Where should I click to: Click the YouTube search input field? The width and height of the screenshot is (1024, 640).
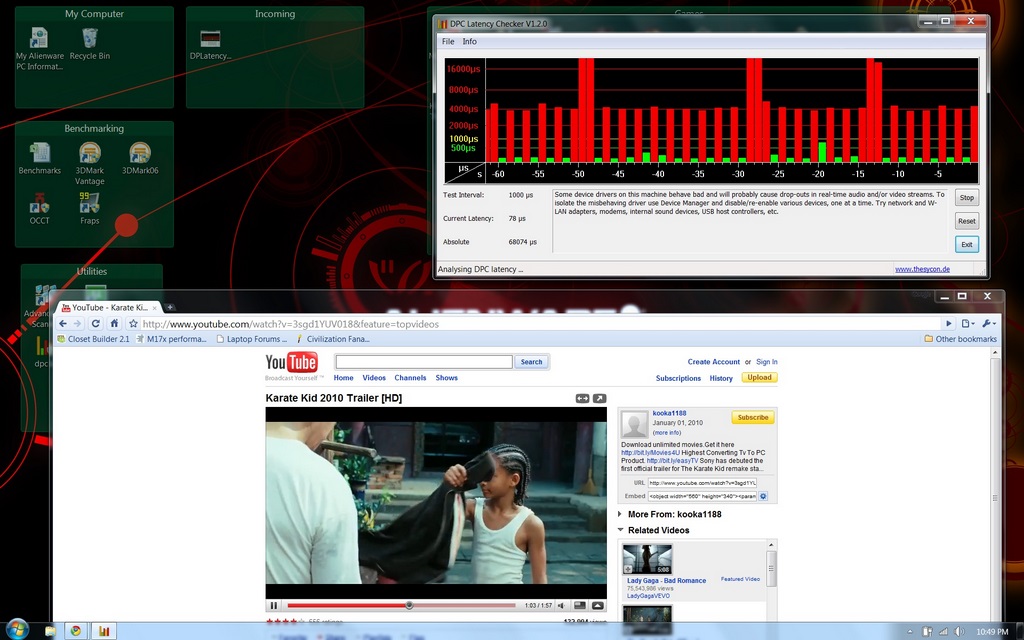click(424, 362)
